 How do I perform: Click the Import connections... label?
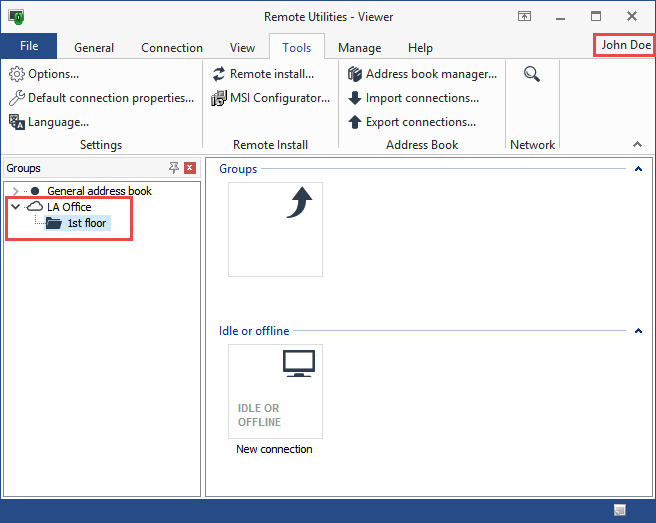point(422,98)
